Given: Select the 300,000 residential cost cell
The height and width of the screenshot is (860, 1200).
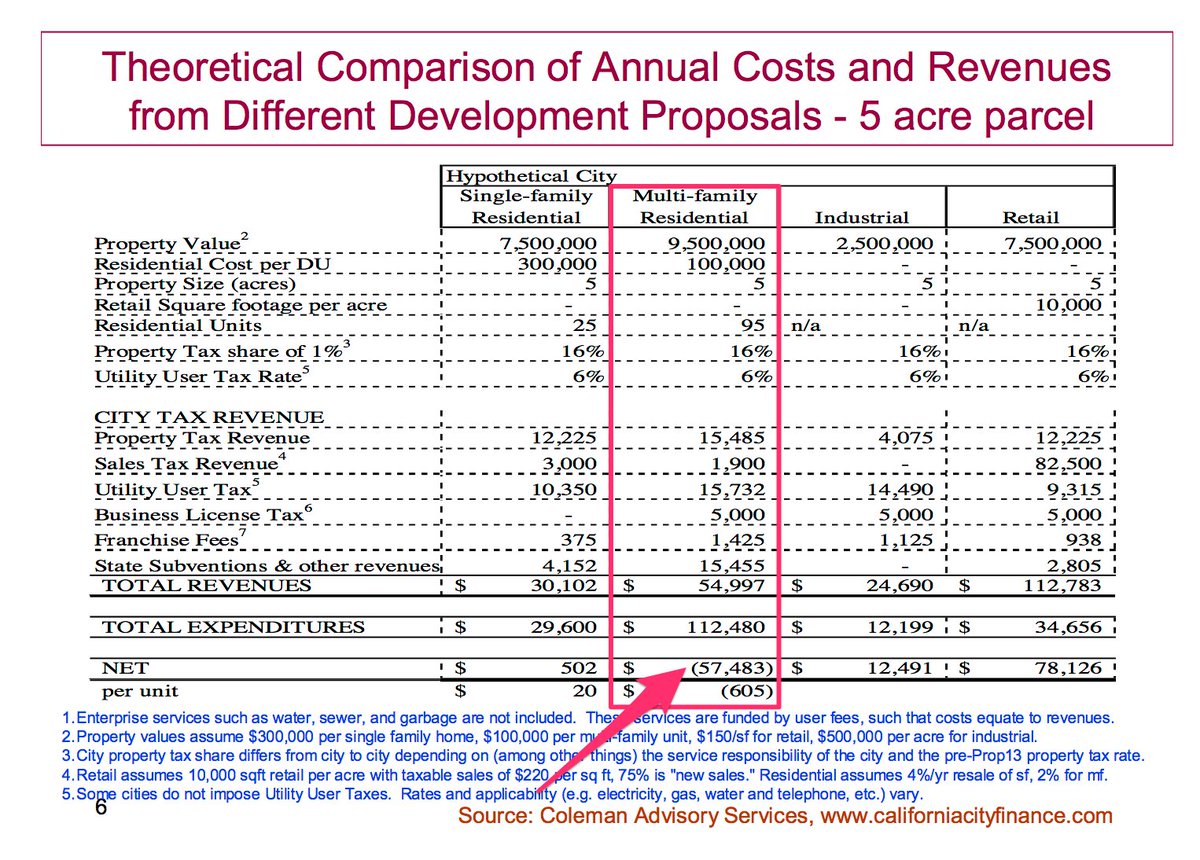Looking at the screenshot, I should click(556, 264).
